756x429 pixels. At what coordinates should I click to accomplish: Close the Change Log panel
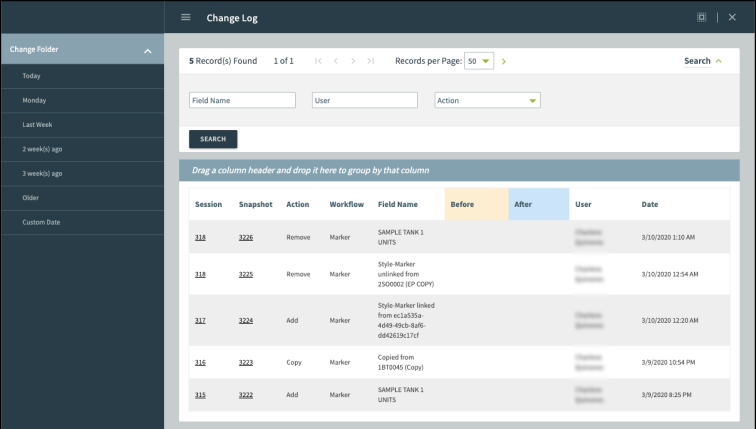pos(732,17)
